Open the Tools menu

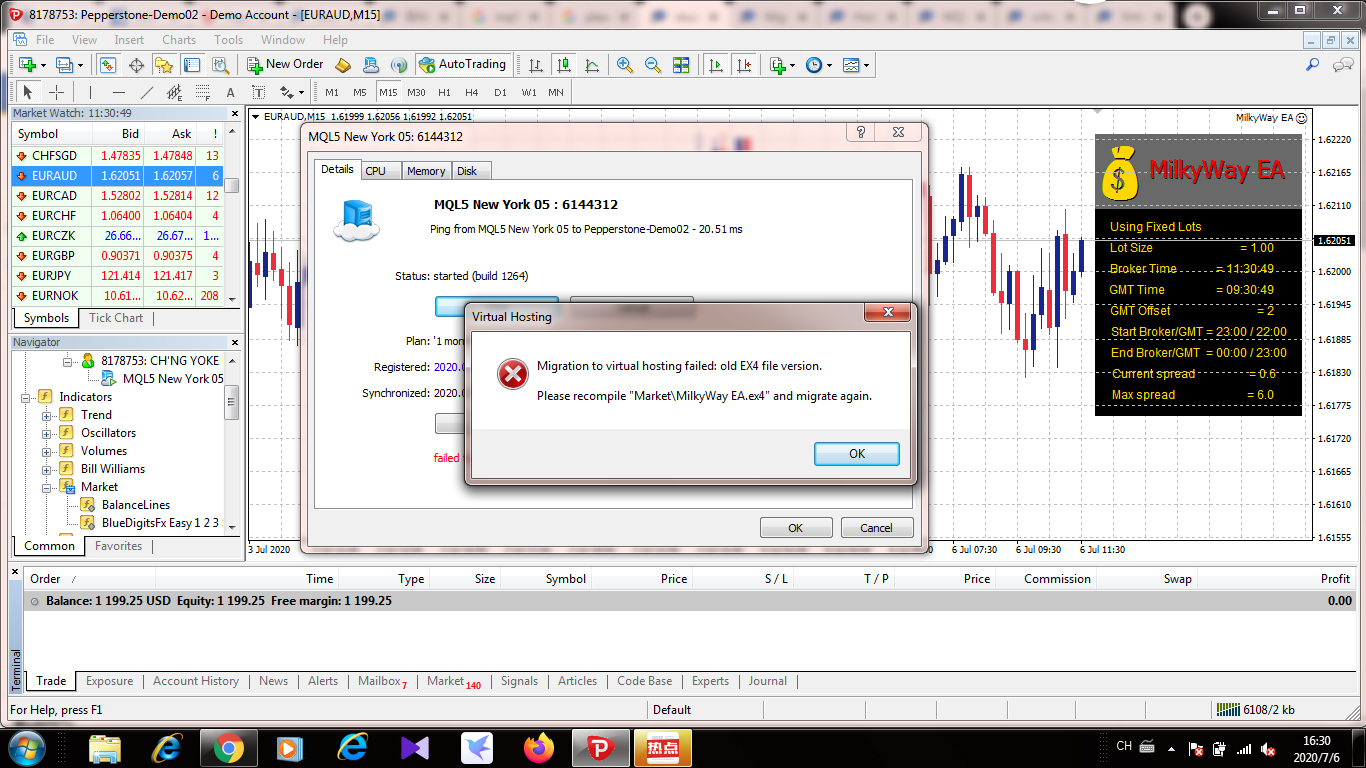pyautogui.click(x=229, y=40)
